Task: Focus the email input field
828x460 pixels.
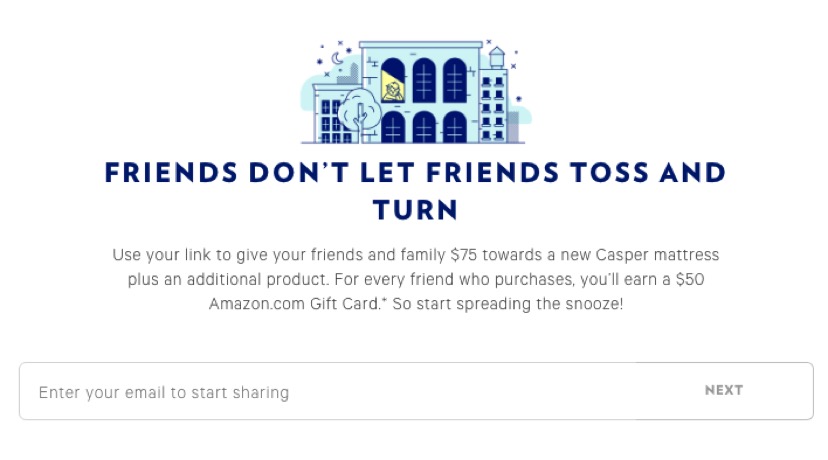Action: [416, 391]
